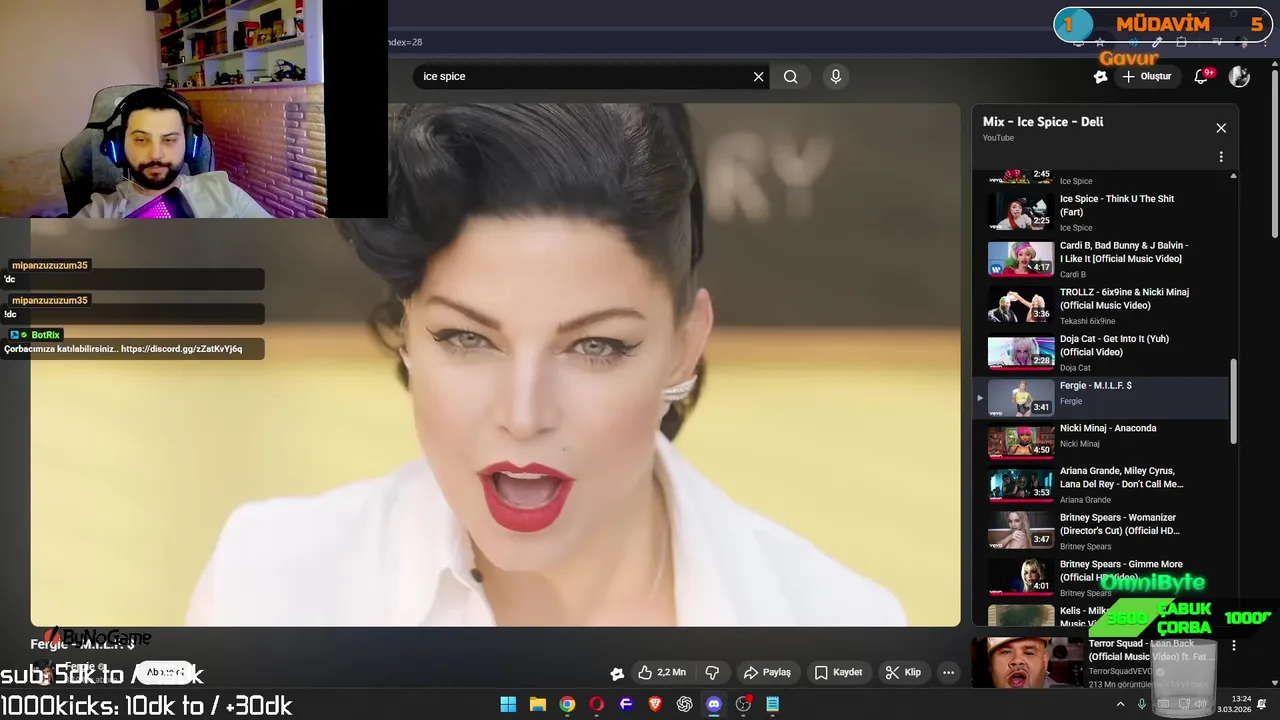Click the 'Cardi B' channel name in playlist
The height and width of the screenshot is (720, 1280).
tap(1072, 274)
